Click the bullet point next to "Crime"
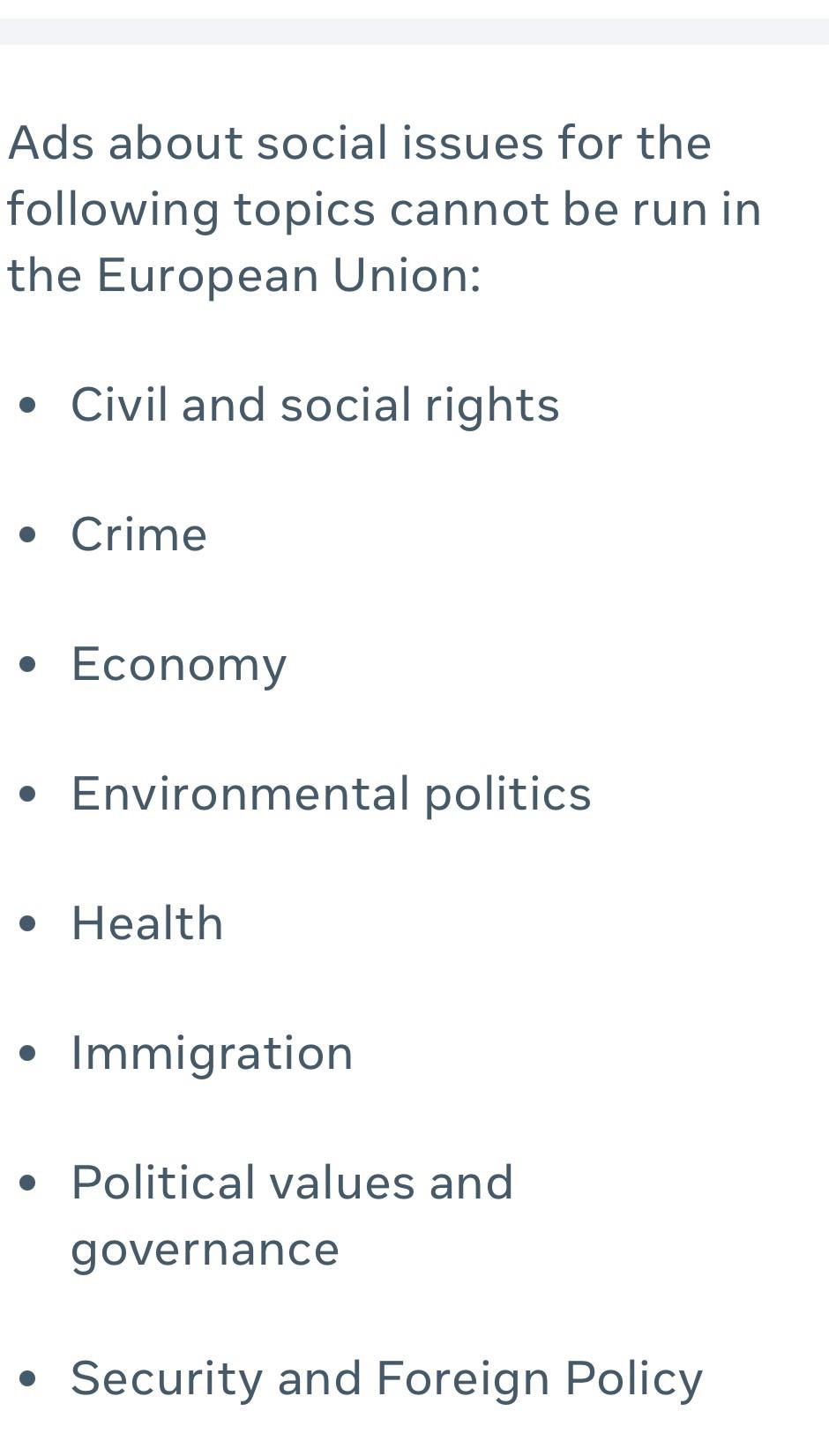829x1456 pixels. [x=28, y=534]
